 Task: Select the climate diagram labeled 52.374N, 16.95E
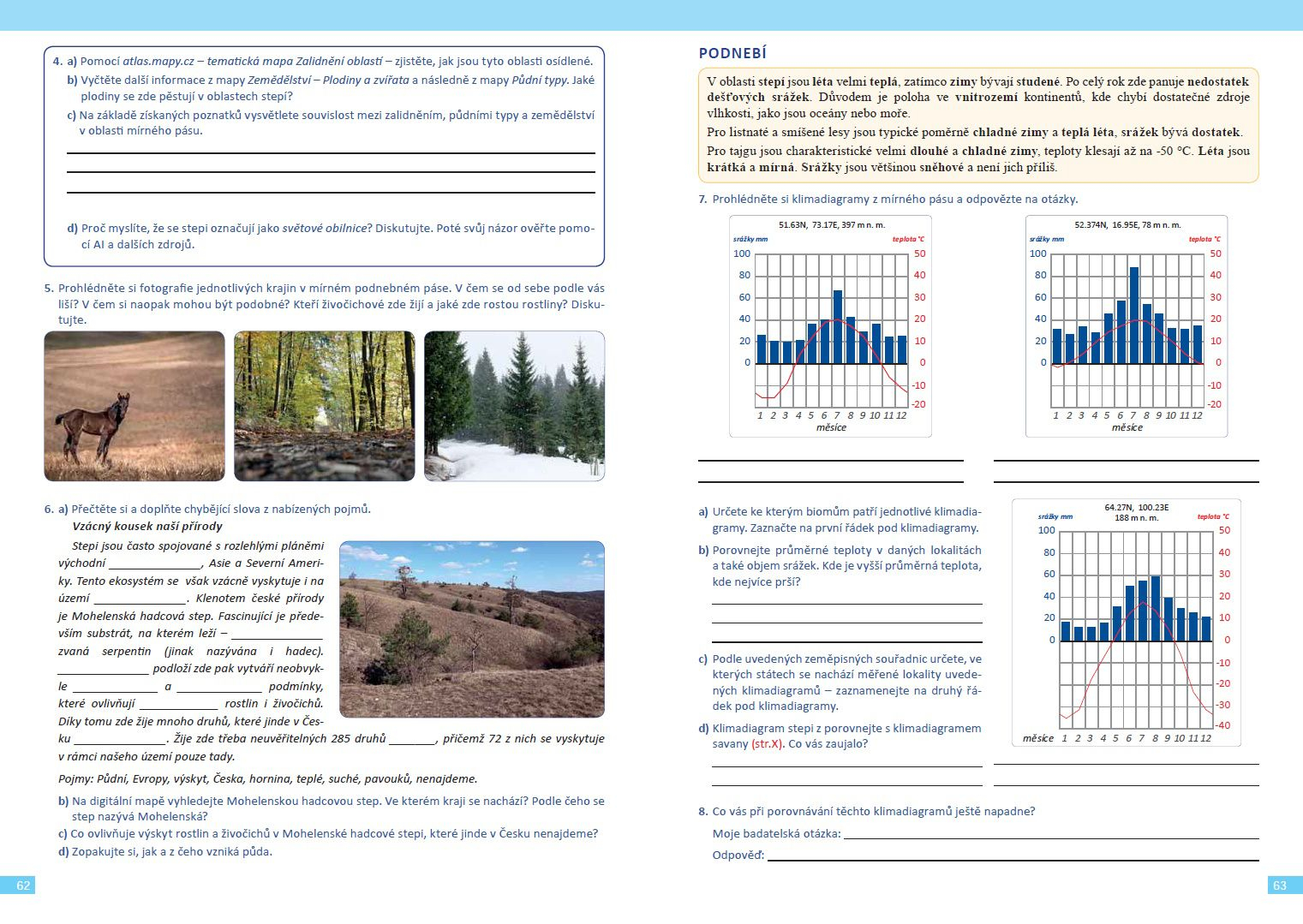(x=1126, y=326)
